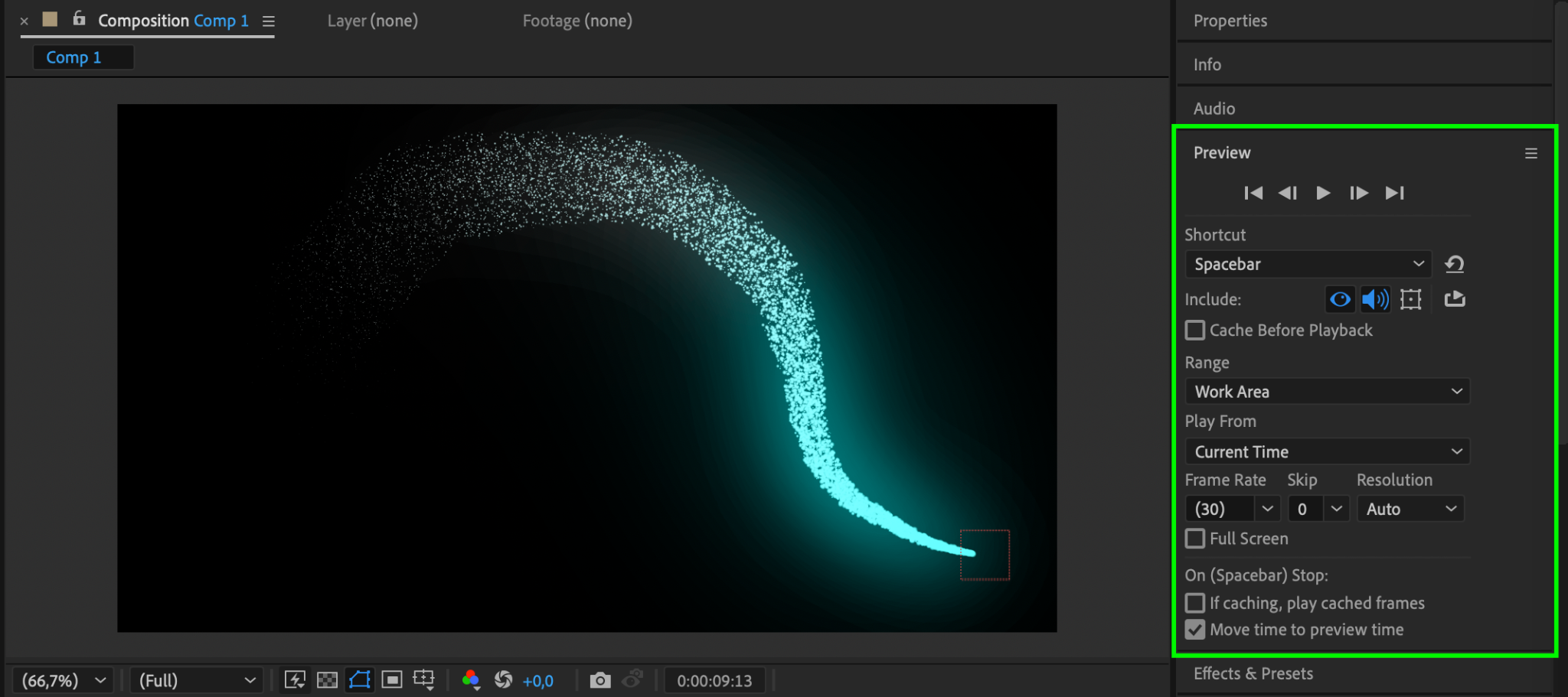Toggle the Composition viewer lock icon
The width and height of the screenshot is (1568, 697).
79,18
